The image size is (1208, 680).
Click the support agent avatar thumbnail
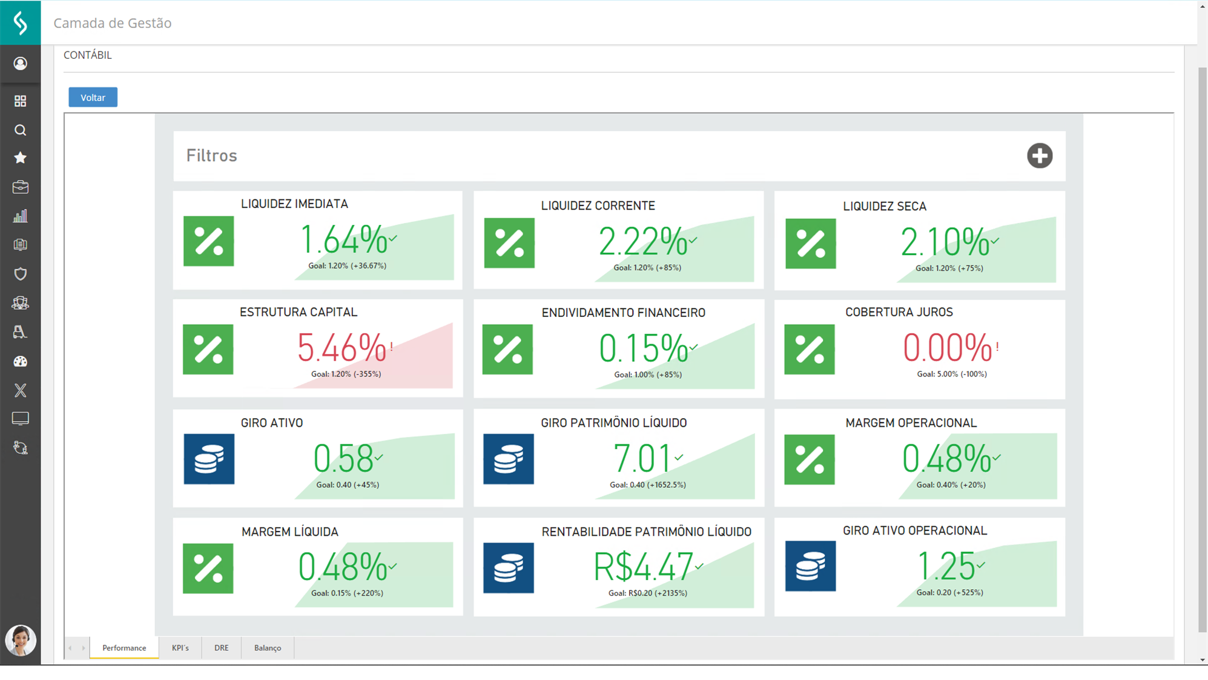[20, 640]
